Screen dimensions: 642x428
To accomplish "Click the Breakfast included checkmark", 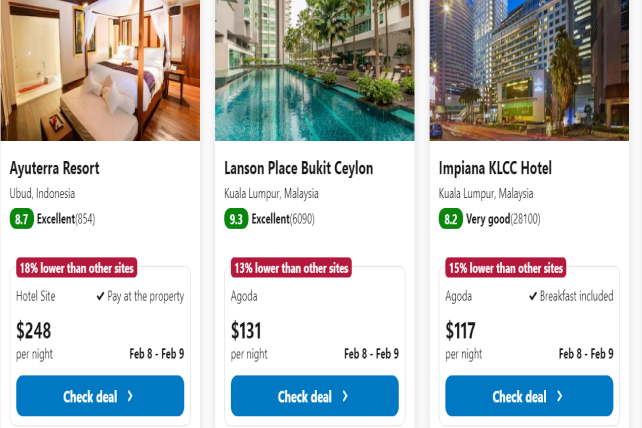I will click(x=533, y=296).
